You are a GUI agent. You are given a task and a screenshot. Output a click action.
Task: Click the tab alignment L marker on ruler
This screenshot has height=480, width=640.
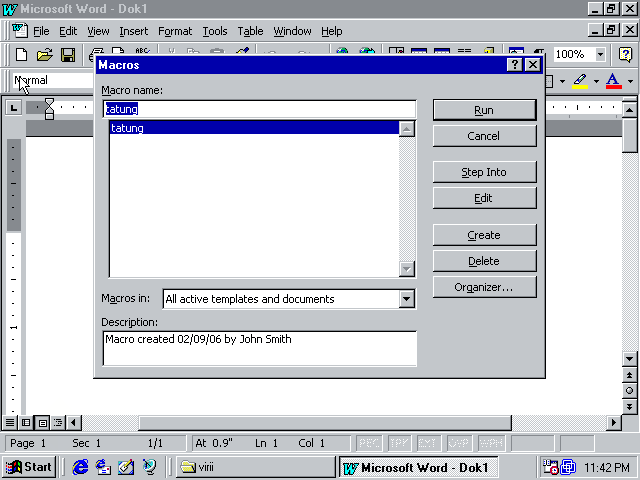[x=14, y=108]
